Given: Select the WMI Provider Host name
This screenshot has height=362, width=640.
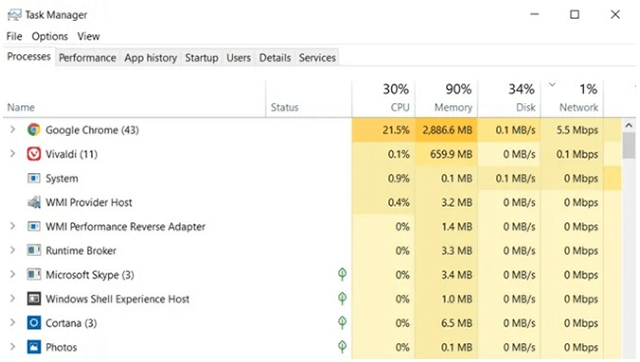Looking at the screenshot, I should [89, 202].
